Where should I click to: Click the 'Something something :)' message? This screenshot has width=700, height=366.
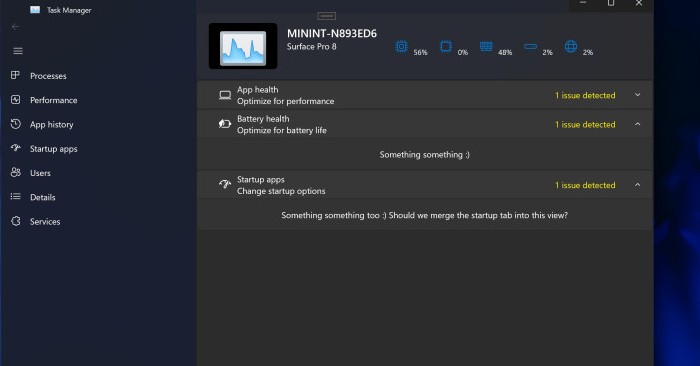(425, 155)
